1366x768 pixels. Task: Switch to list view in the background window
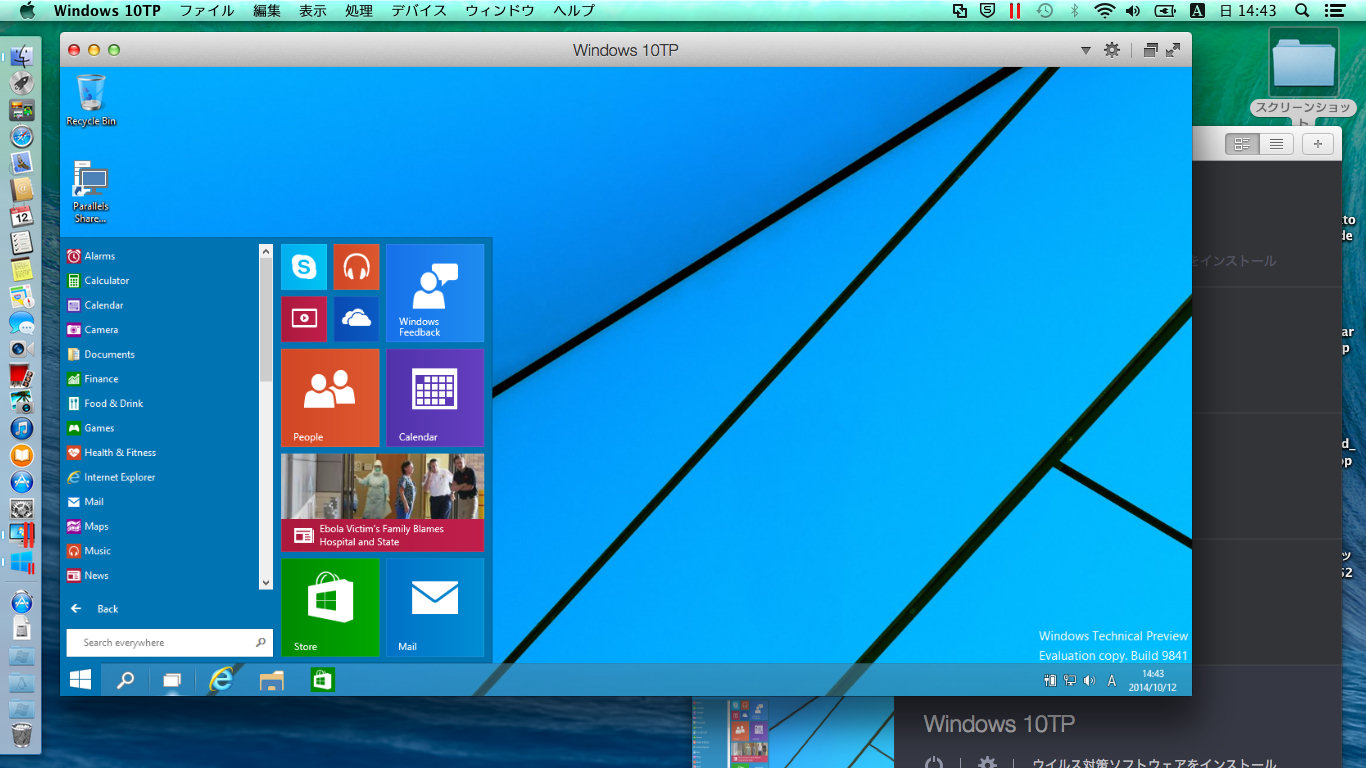coord(1276,144)
